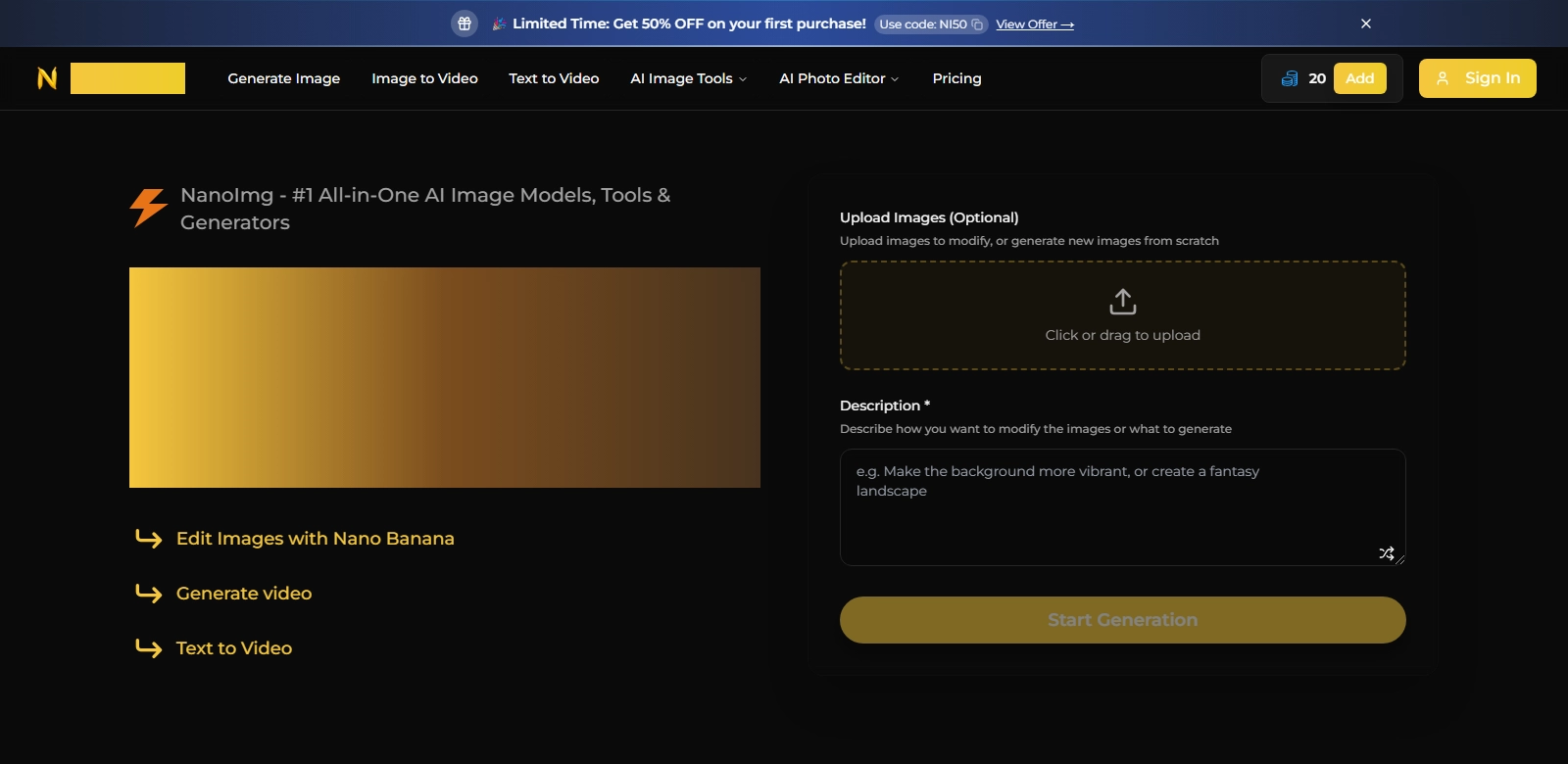Click arrow icon beside Generate video
The image size is (1568, 764).
(149, 594)
